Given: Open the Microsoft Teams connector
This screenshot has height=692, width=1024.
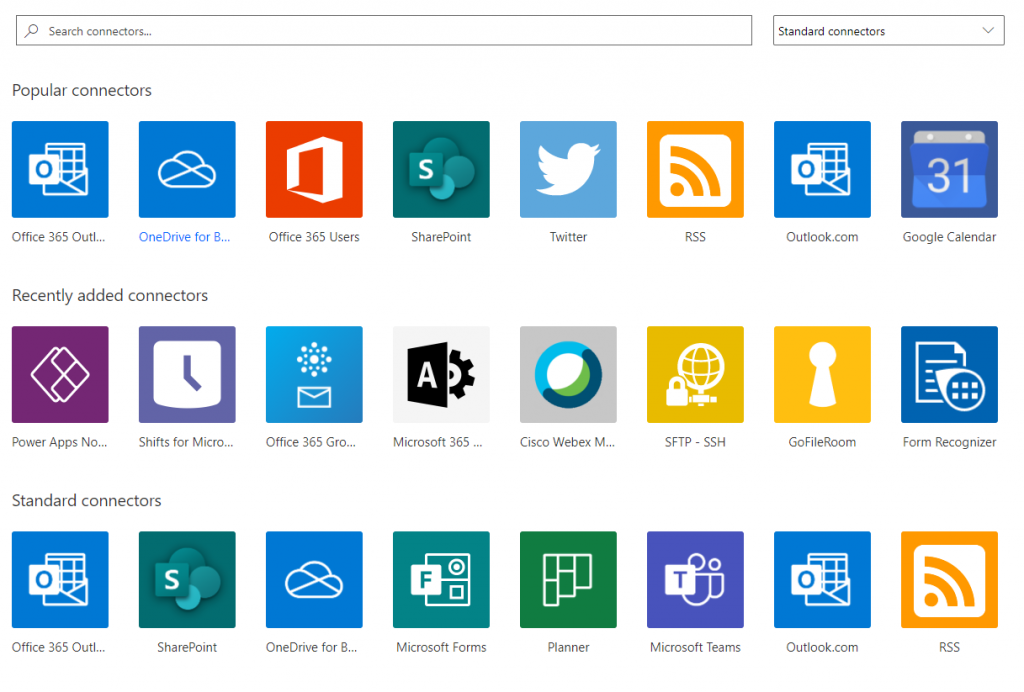Looking at the screenshot, I should point(695,579).
